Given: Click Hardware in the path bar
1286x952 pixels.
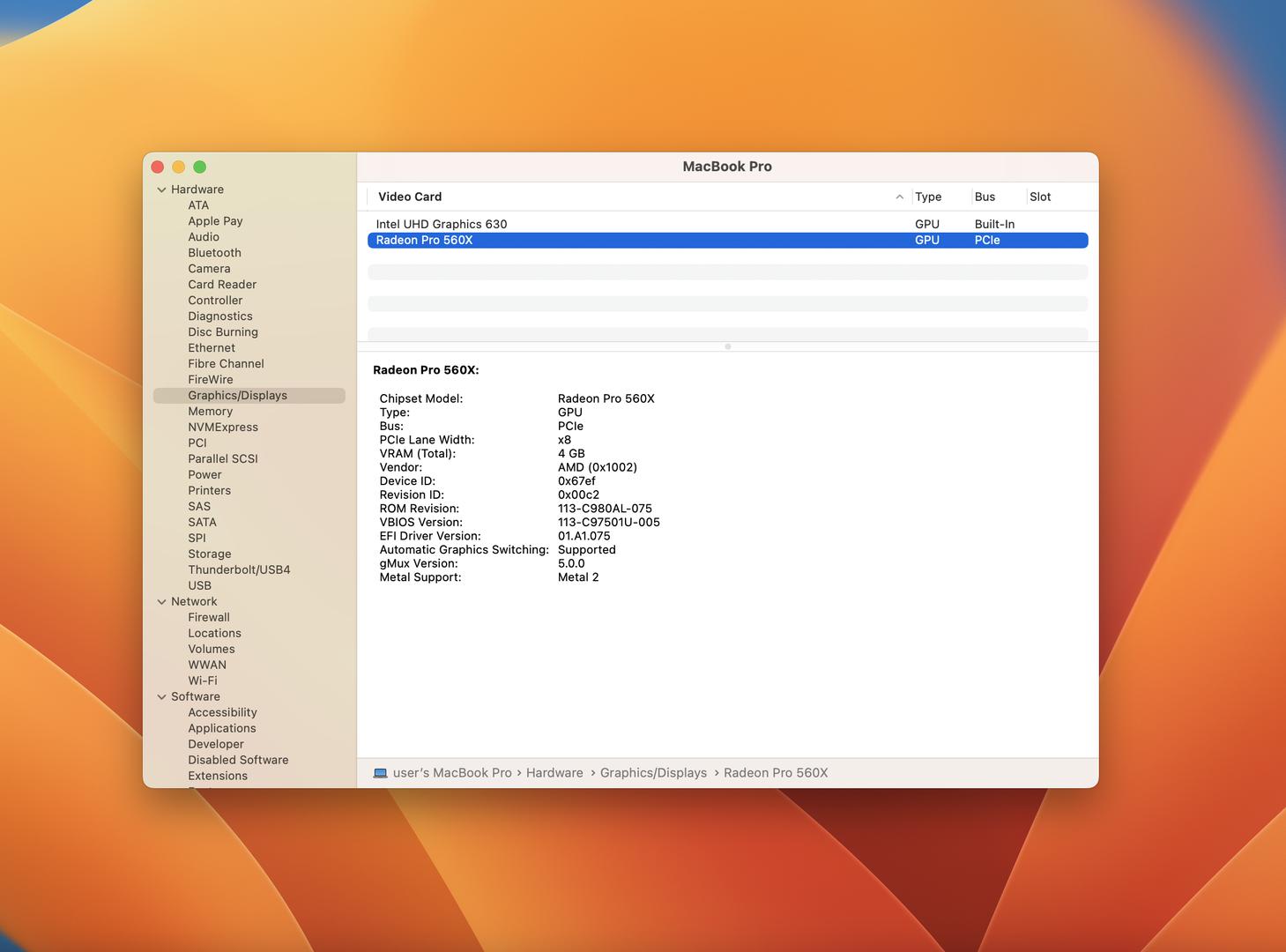Looking at the screenshot, I should coord(554,773).
